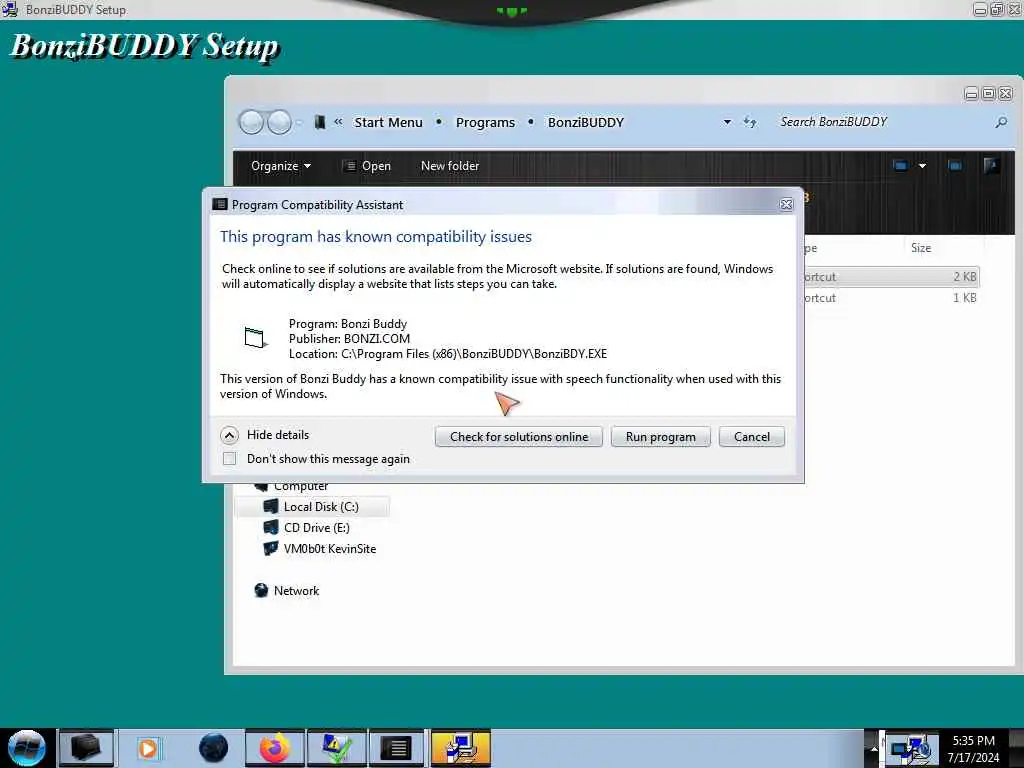Switch to Firefox on the taskbar
Screen dimensions: 1024x768
point(275,748)
